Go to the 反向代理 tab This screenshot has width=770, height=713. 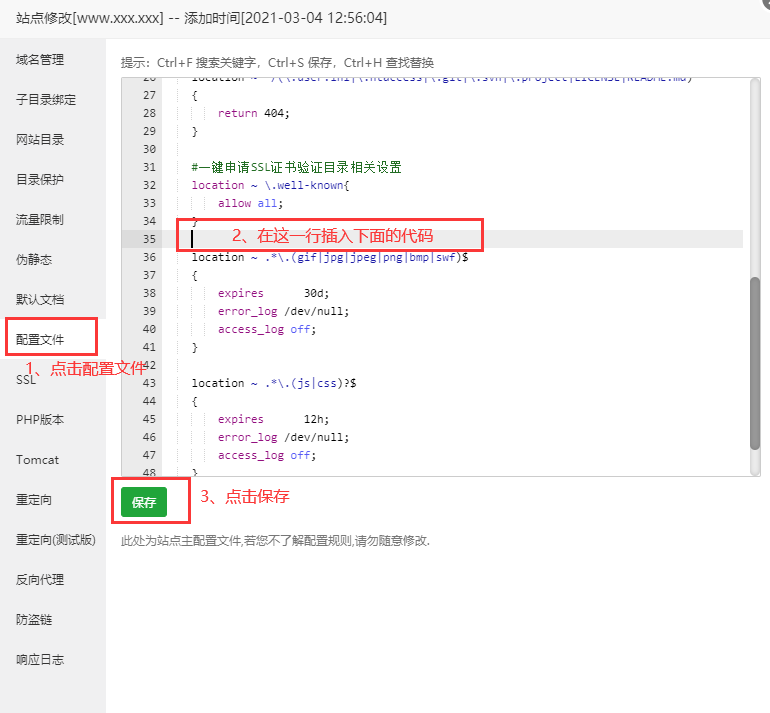pyautogui.click(x=40, y=580)
